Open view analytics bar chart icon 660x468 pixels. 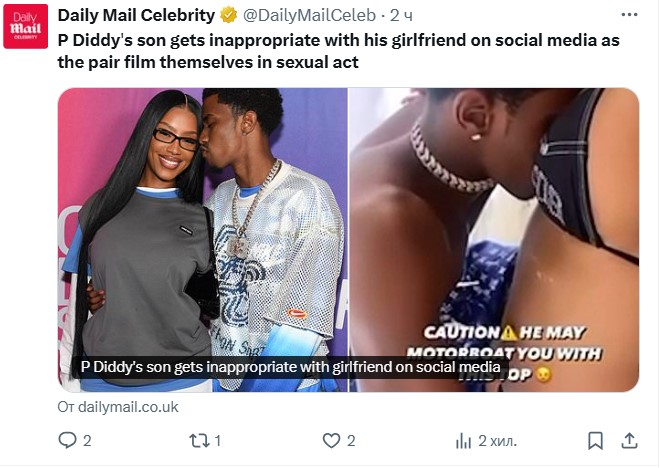coord(463,440)
